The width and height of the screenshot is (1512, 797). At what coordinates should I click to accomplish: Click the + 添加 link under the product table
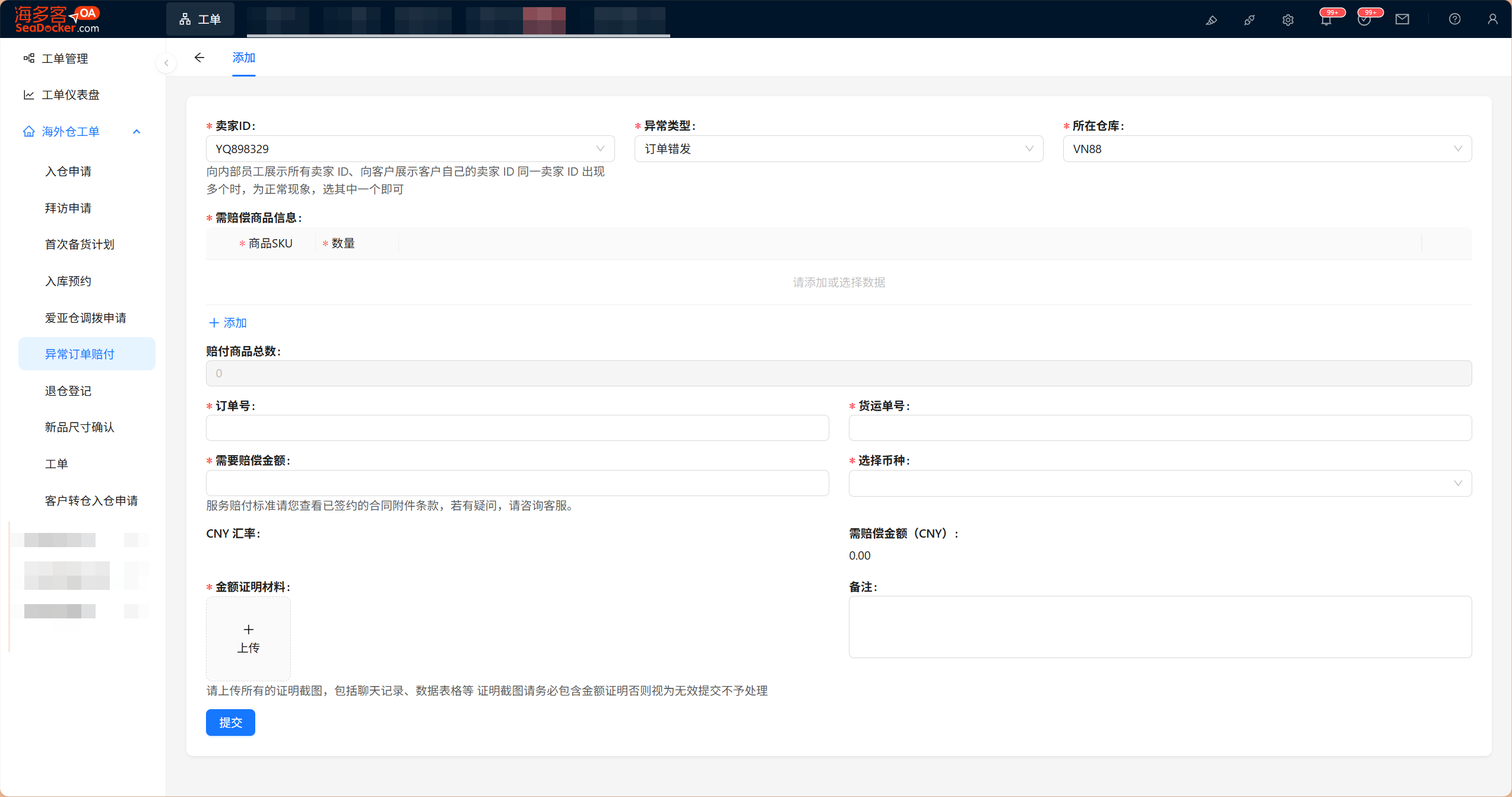click(228, 323)
